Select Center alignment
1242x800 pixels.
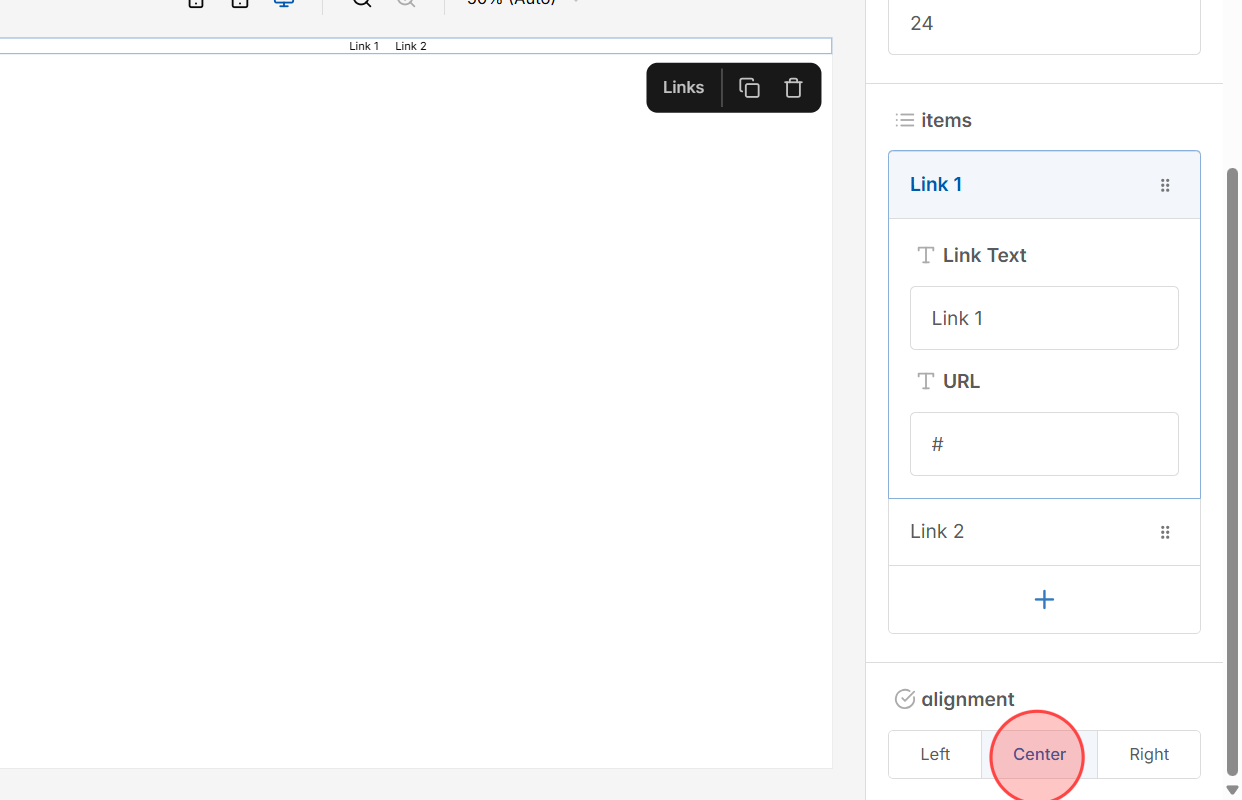[1038, 754]
